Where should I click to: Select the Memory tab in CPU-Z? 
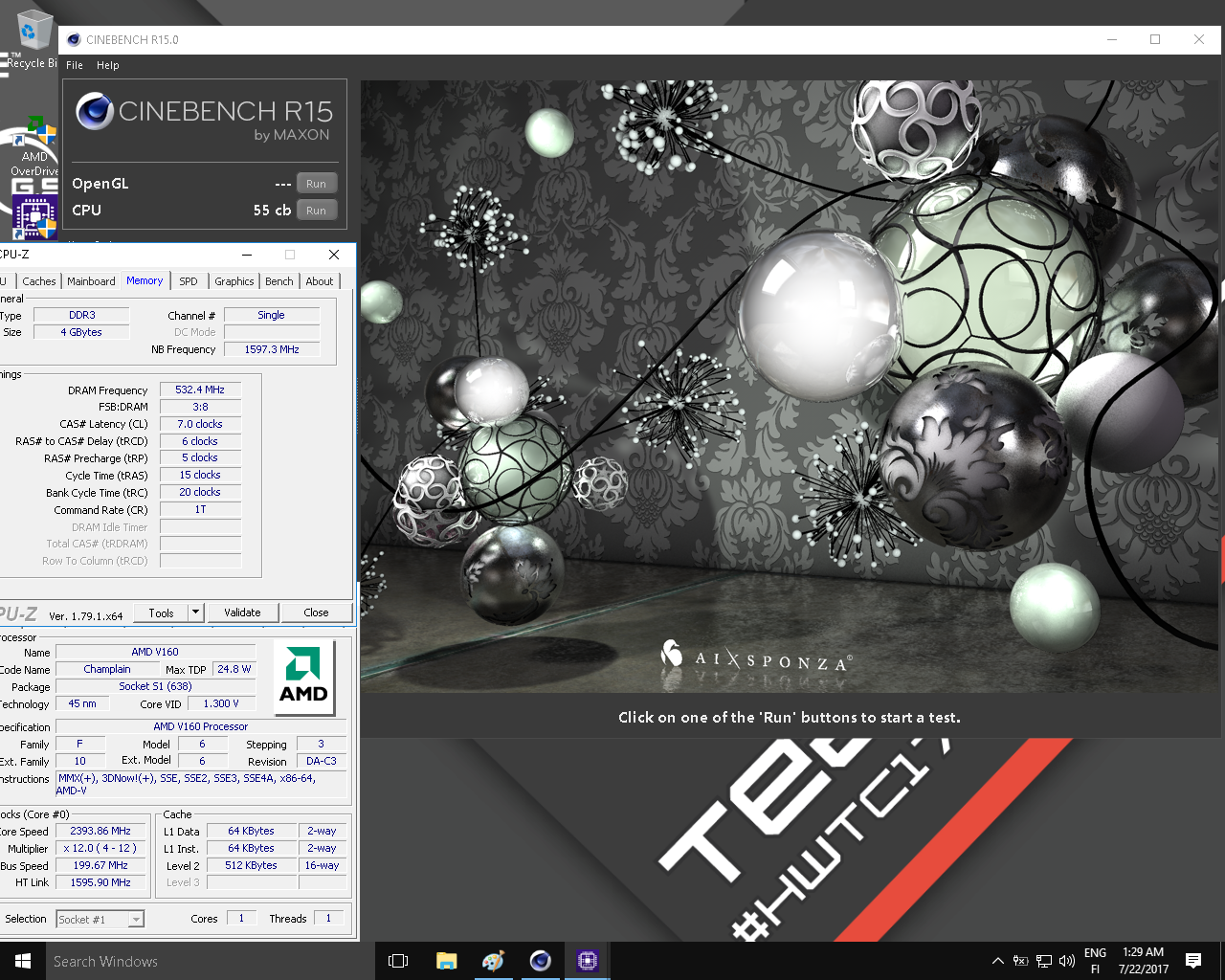pos(145,280)
